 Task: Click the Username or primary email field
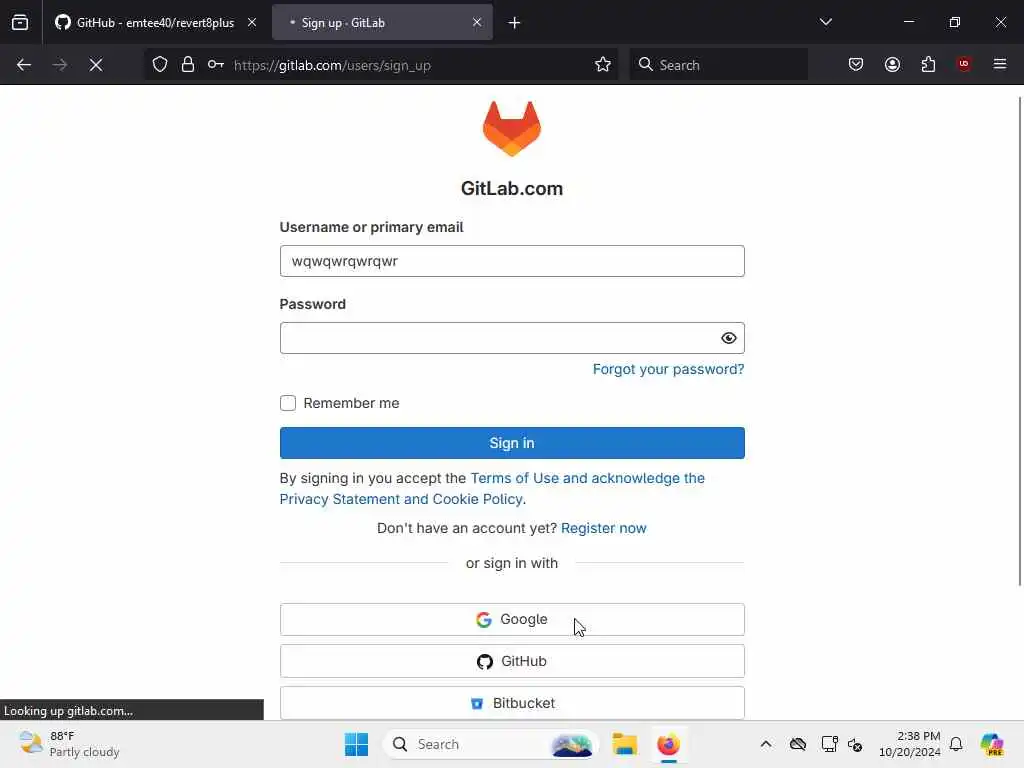click(x=512, y=261)
